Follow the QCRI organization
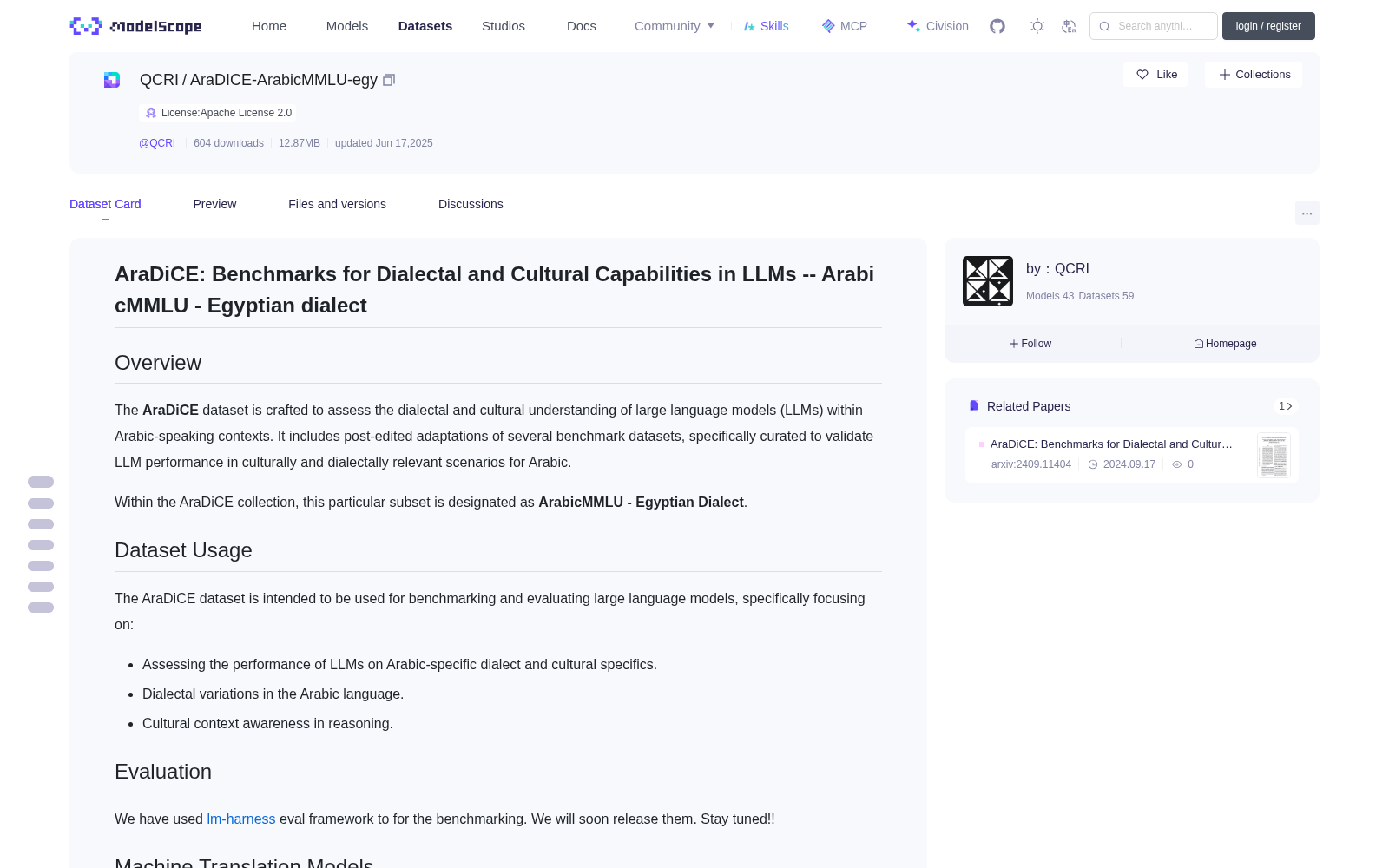1389x868 pixels. 1030,344
